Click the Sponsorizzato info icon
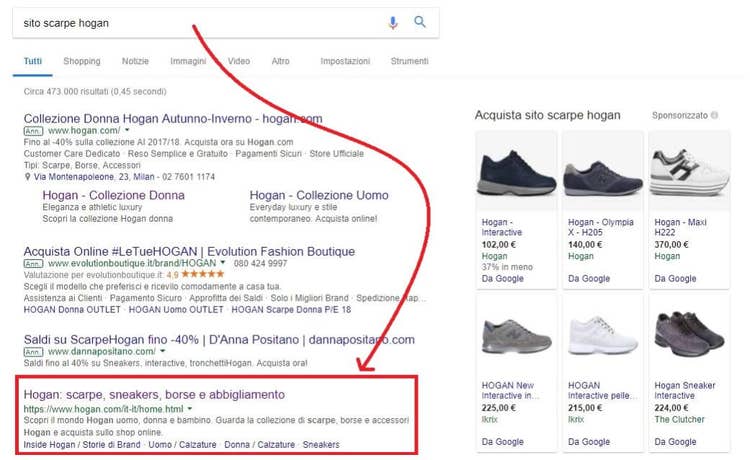750x460 pixels. click(x=714, y=115)
